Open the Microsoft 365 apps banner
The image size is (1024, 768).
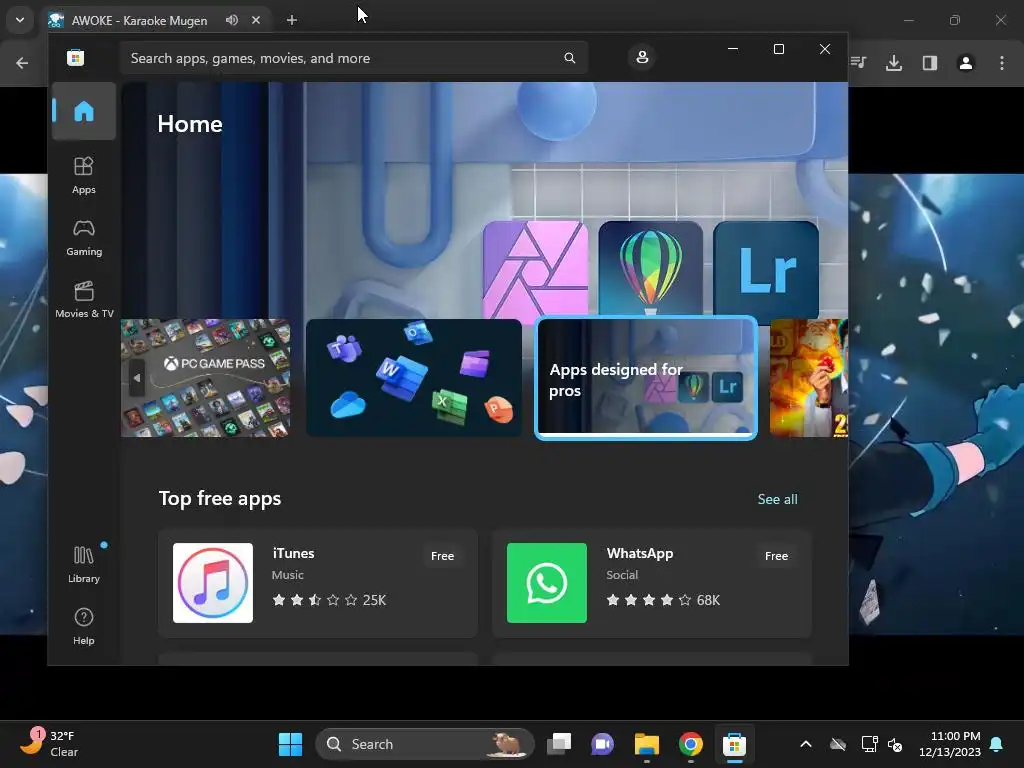[x=414, y=378]
